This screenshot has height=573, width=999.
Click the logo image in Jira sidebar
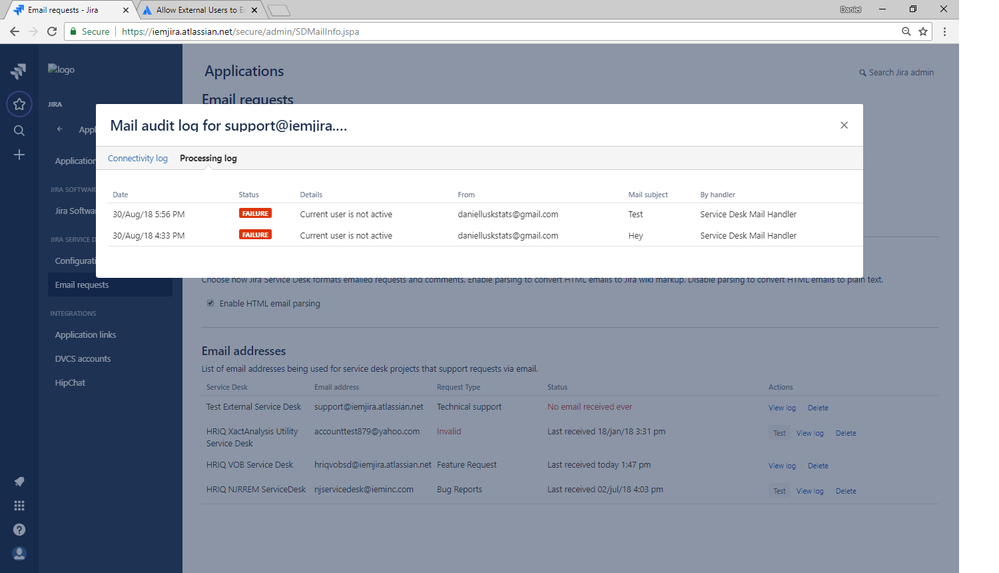click(61, 69)
